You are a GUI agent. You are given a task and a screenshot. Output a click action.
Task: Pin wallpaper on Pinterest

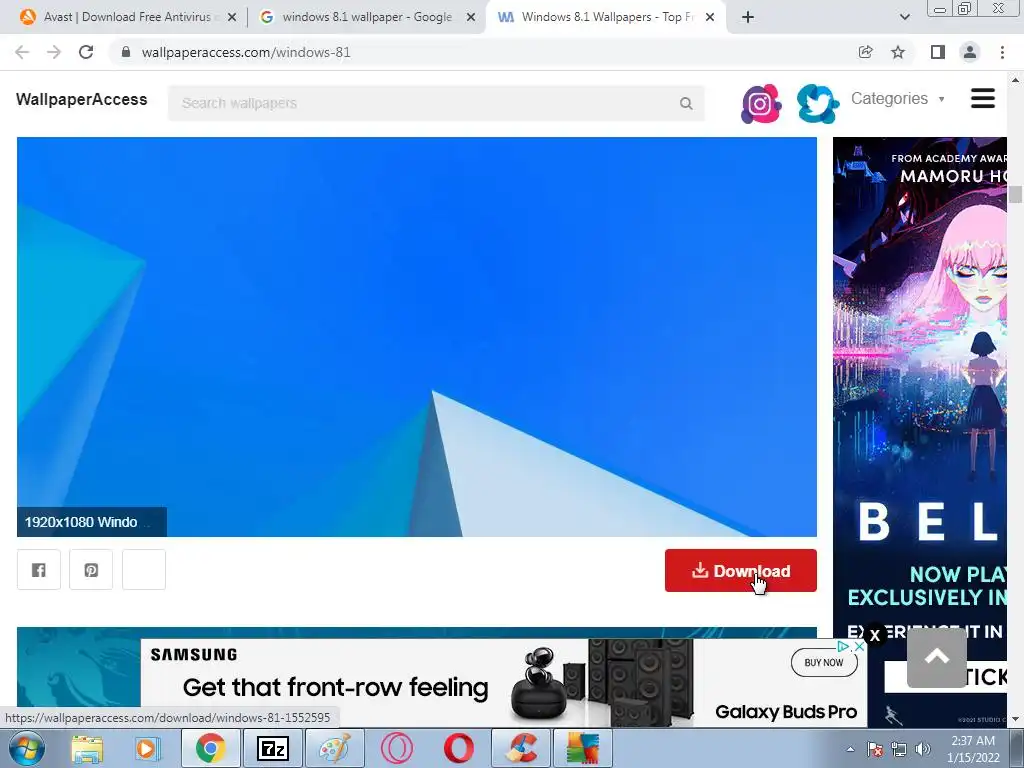click(91, 570)
